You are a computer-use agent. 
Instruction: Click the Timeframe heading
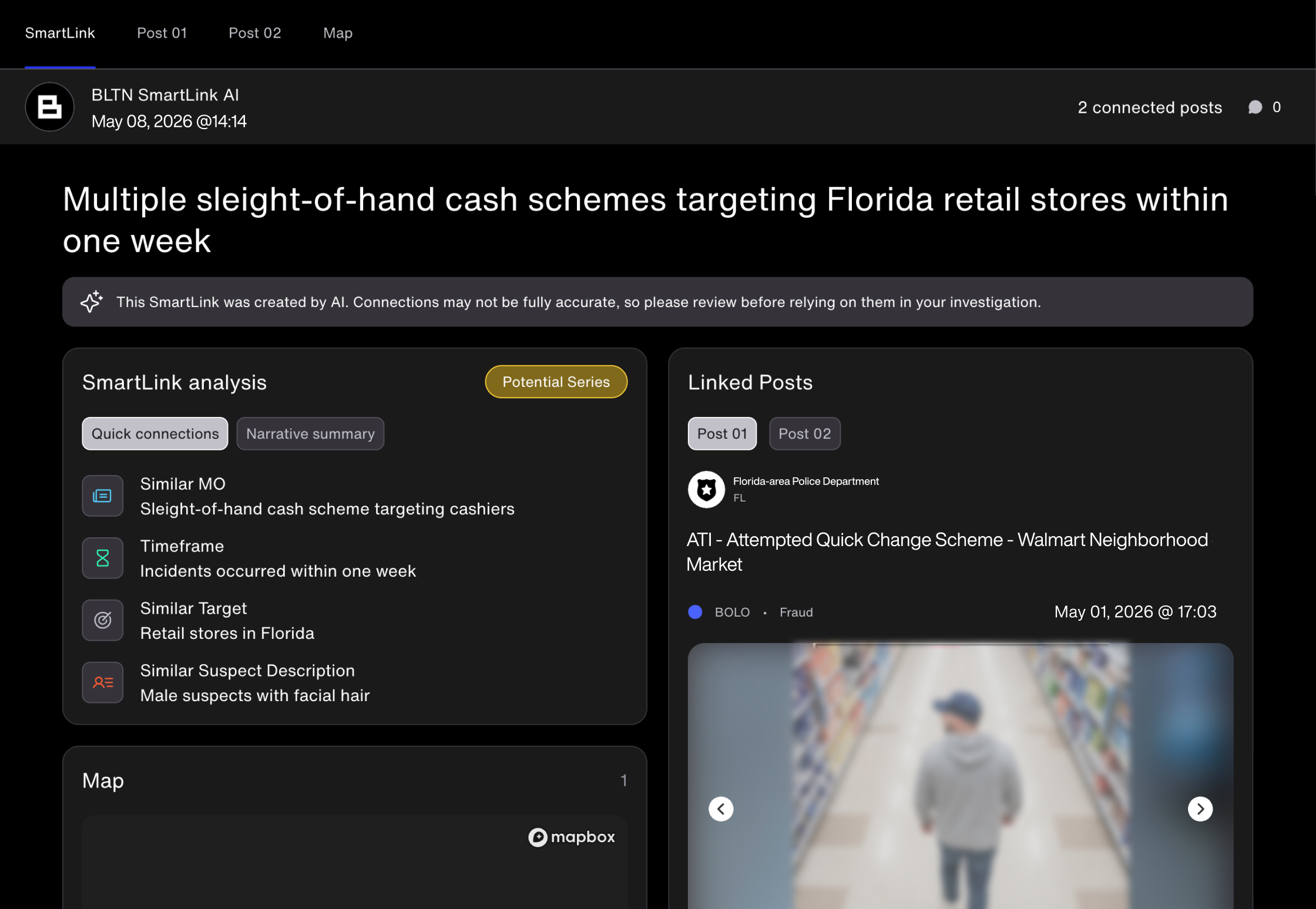pos(182,546)
